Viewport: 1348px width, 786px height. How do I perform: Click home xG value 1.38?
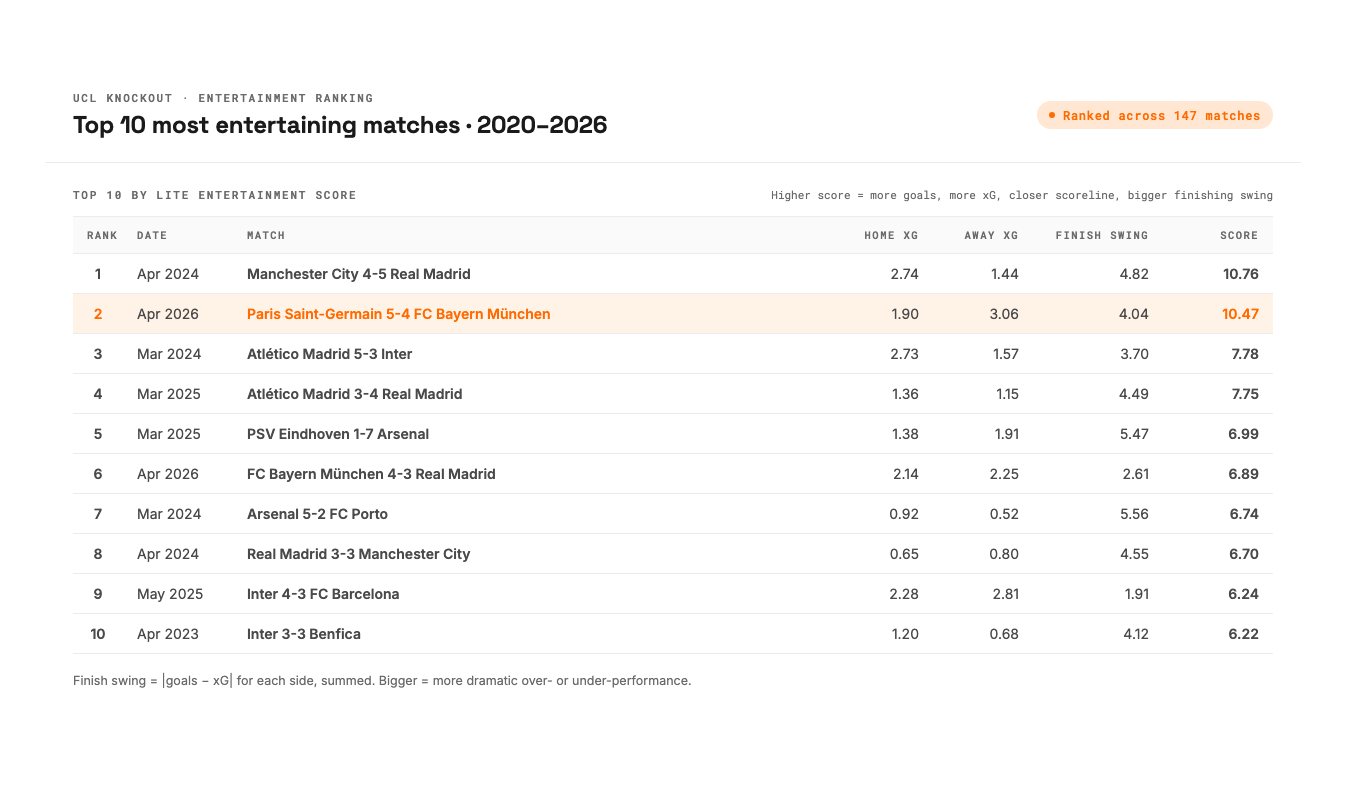click(906, 434)
